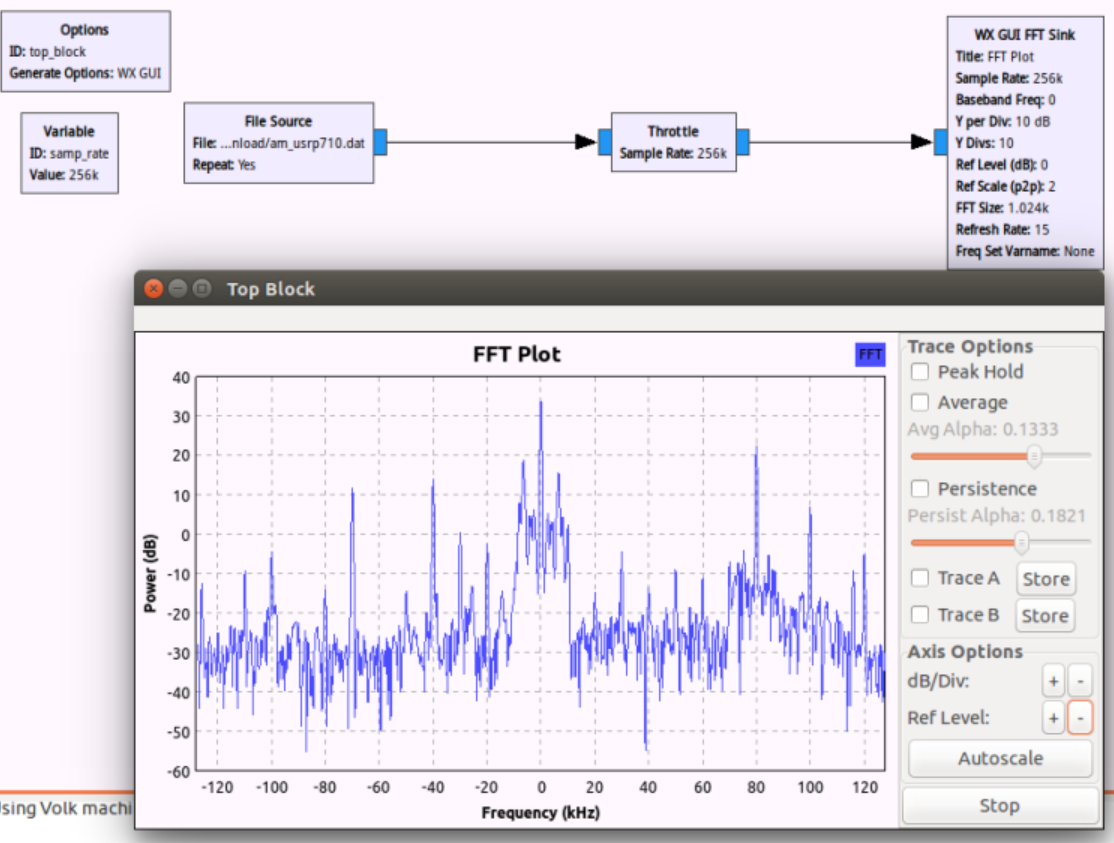
Task: Click the Avg Alpha slider handle
Action: [x=1035, y=456]
